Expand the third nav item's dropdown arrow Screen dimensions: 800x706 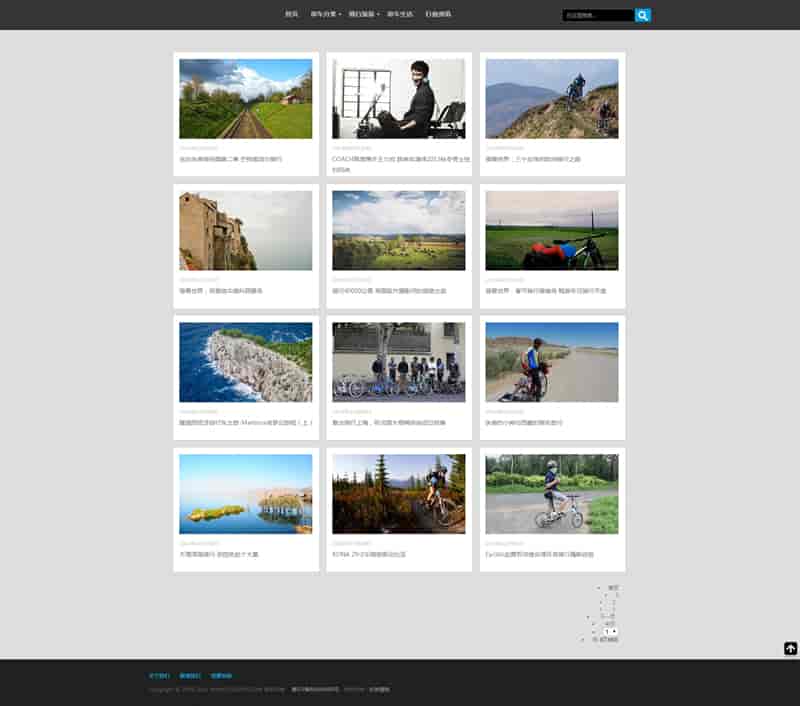tap(378, 15)
